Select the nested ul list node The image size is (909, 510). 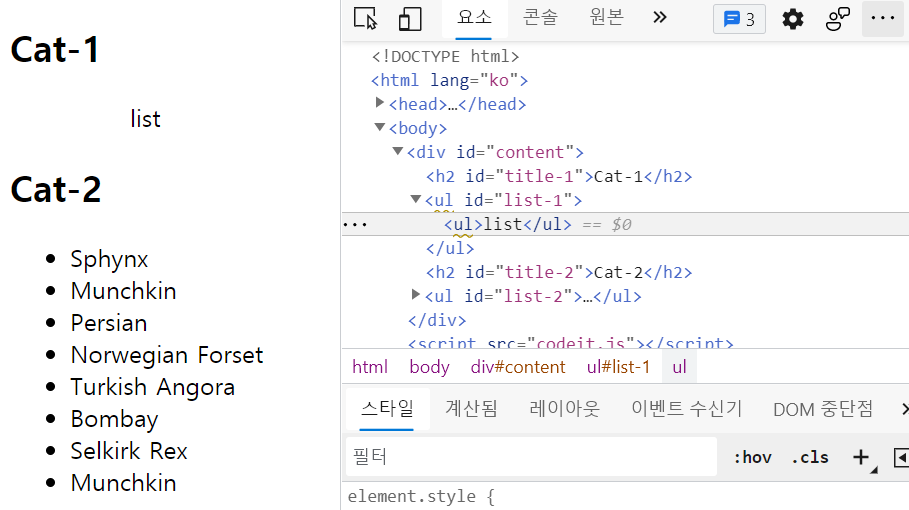click(x=507, y=224)
